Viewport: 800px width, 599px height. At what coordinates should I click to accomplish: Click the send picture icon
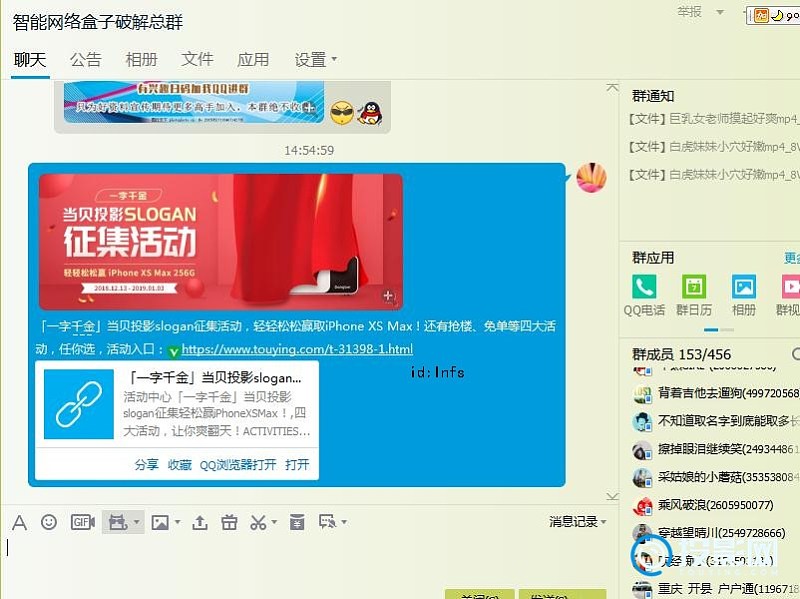[160, 522]
